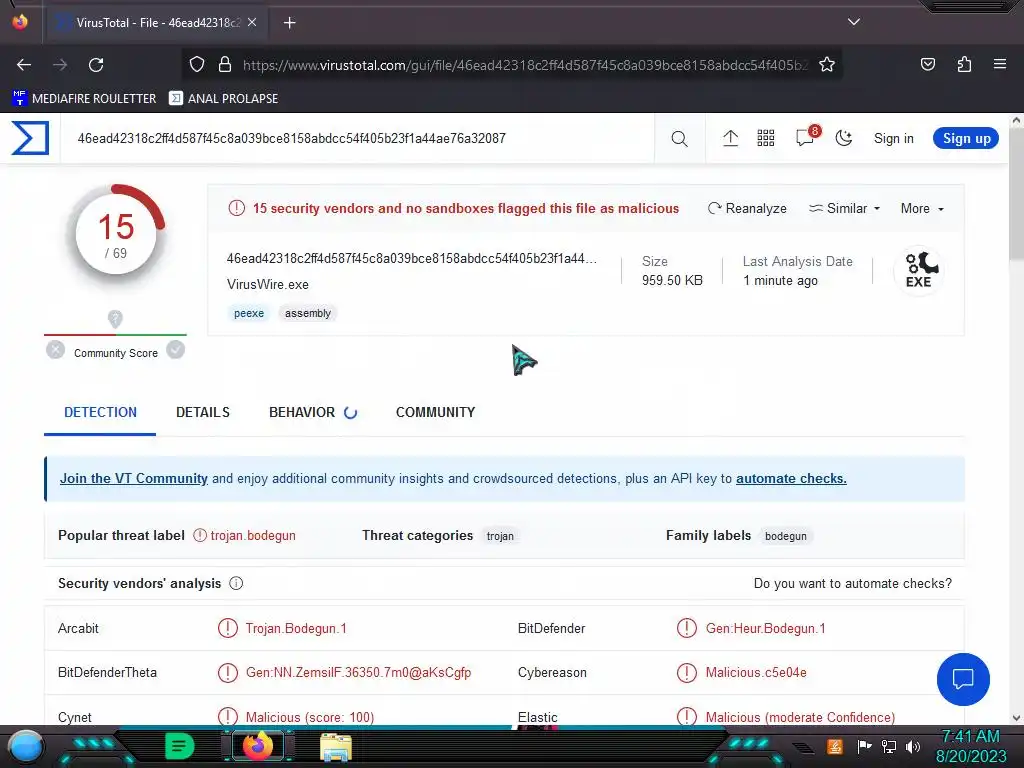Image resolution: width=1024 pixels, height=768 pixels.
Task: Click the Security vendors' analysis info icon
Action: pyautogui.click(x=236, y=583)
